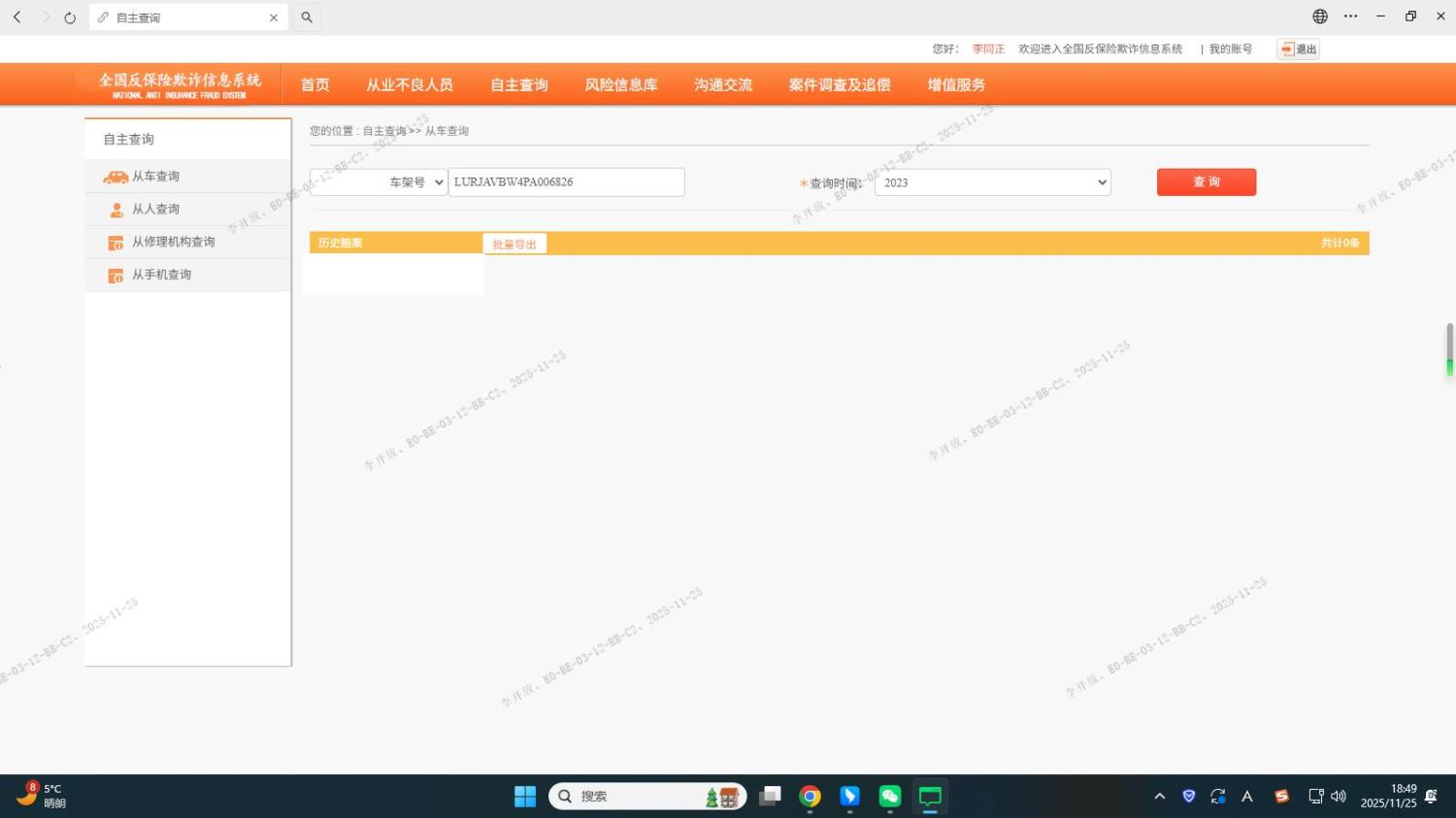Open WeChat from the taskbar
This screenshot has height=818, width=1456.
click(889, 797)
